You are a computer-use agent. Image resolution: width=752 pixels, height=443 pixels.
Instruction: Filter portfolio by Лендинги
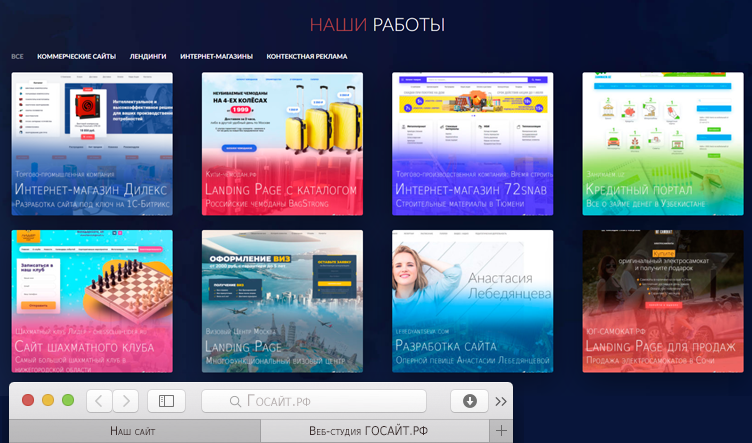(x=148, y=57)
